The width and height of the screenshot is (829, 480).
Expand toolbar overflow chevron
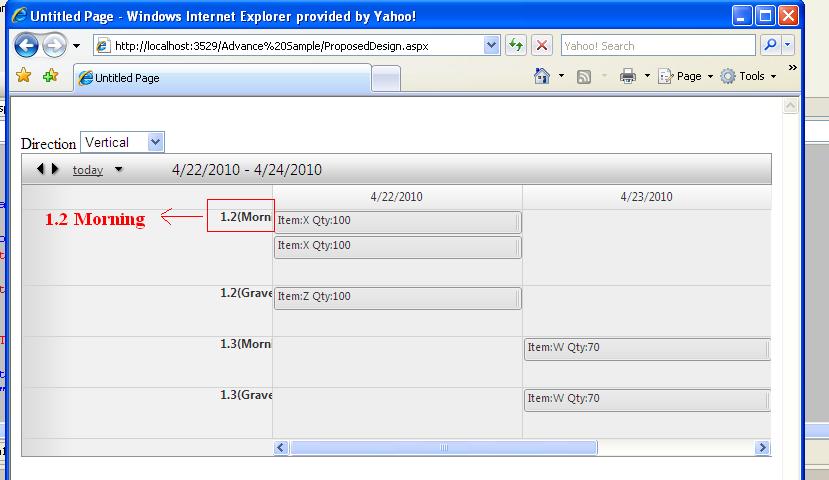coord(793,68)
